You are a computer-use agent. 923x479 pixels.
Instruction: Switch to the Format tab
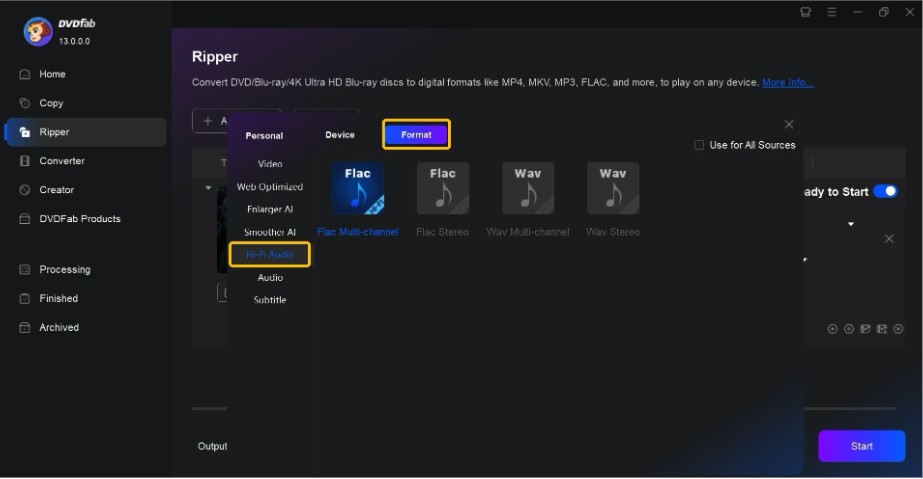416,135
